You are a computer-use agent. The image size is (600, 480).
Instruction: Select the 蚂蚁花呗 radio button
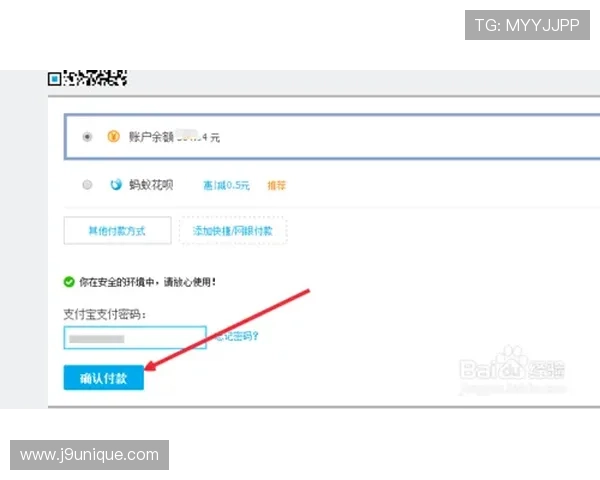pos(87,185)
